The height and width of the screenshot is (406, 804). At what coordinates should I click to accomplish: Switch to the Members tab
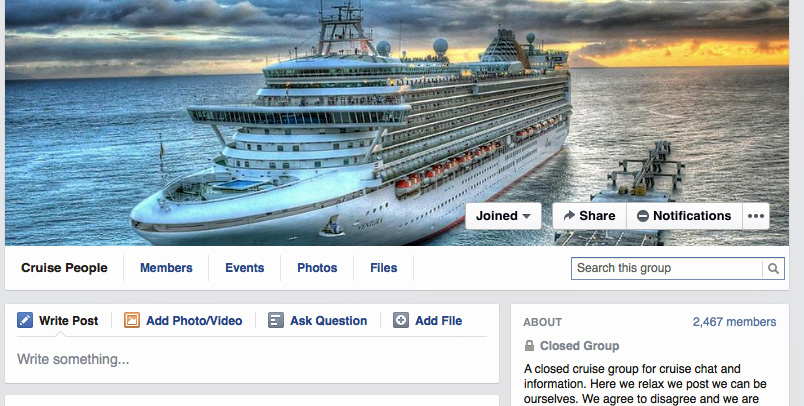pyautogui.click(x=166, y=268)
